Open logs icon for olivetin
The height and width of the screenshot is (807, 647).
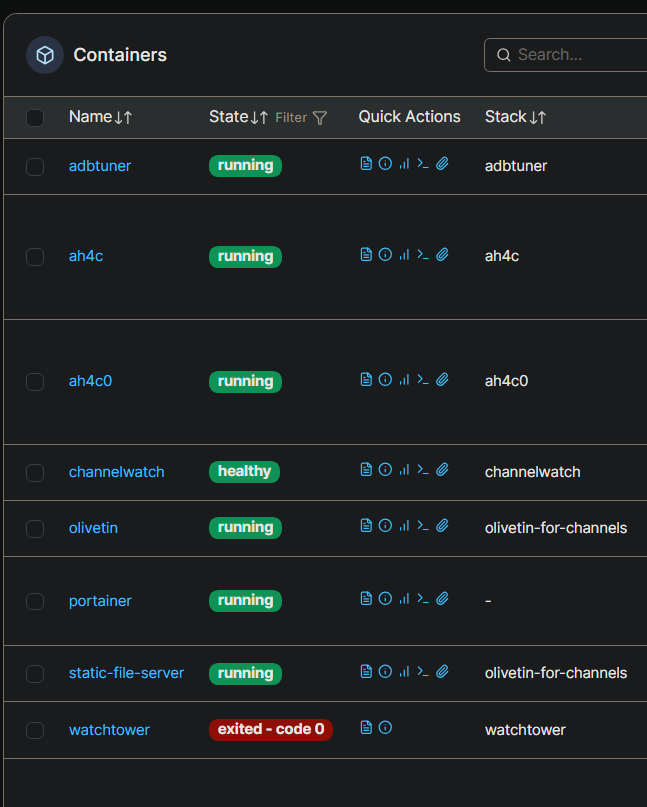(366, 525)
